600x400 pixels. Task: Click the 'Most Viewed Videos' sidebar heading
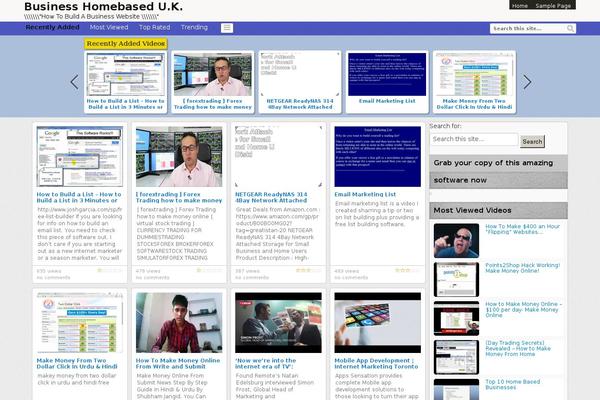pyautogui.click(x=498, y=211)
